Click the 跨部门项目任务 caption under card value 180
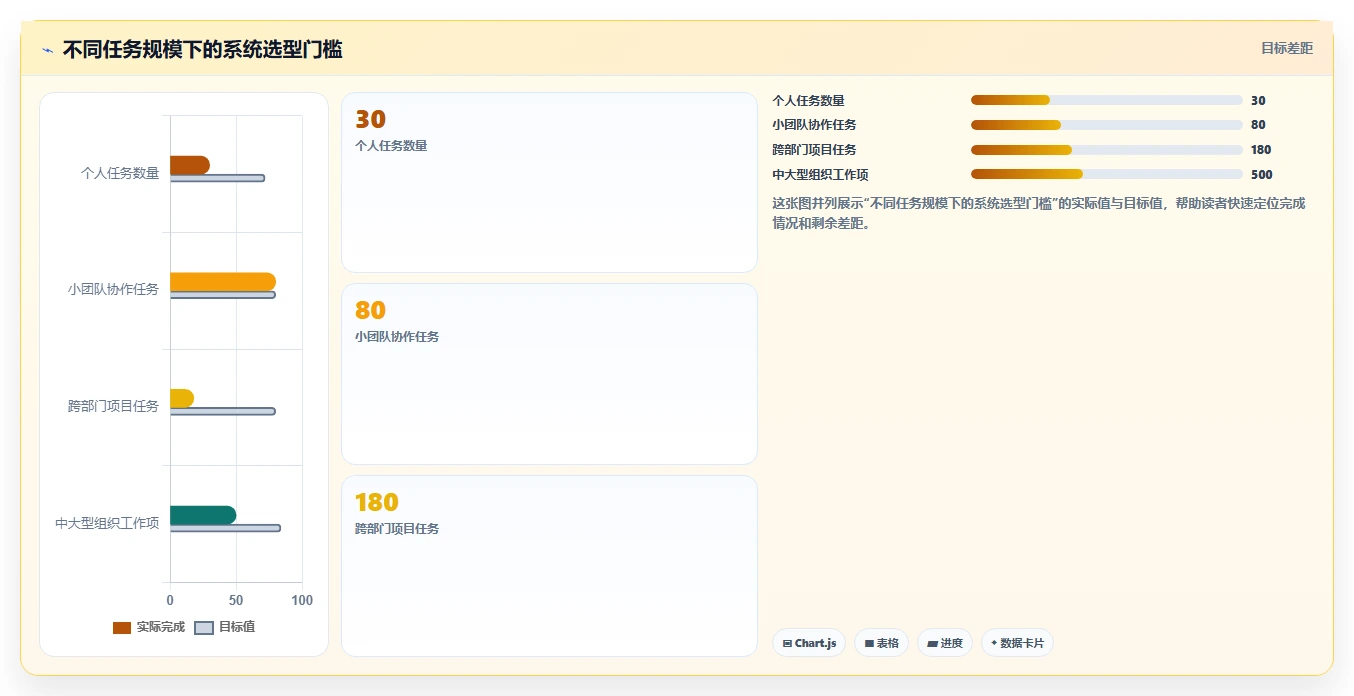1354x696 pixels. 397,529
